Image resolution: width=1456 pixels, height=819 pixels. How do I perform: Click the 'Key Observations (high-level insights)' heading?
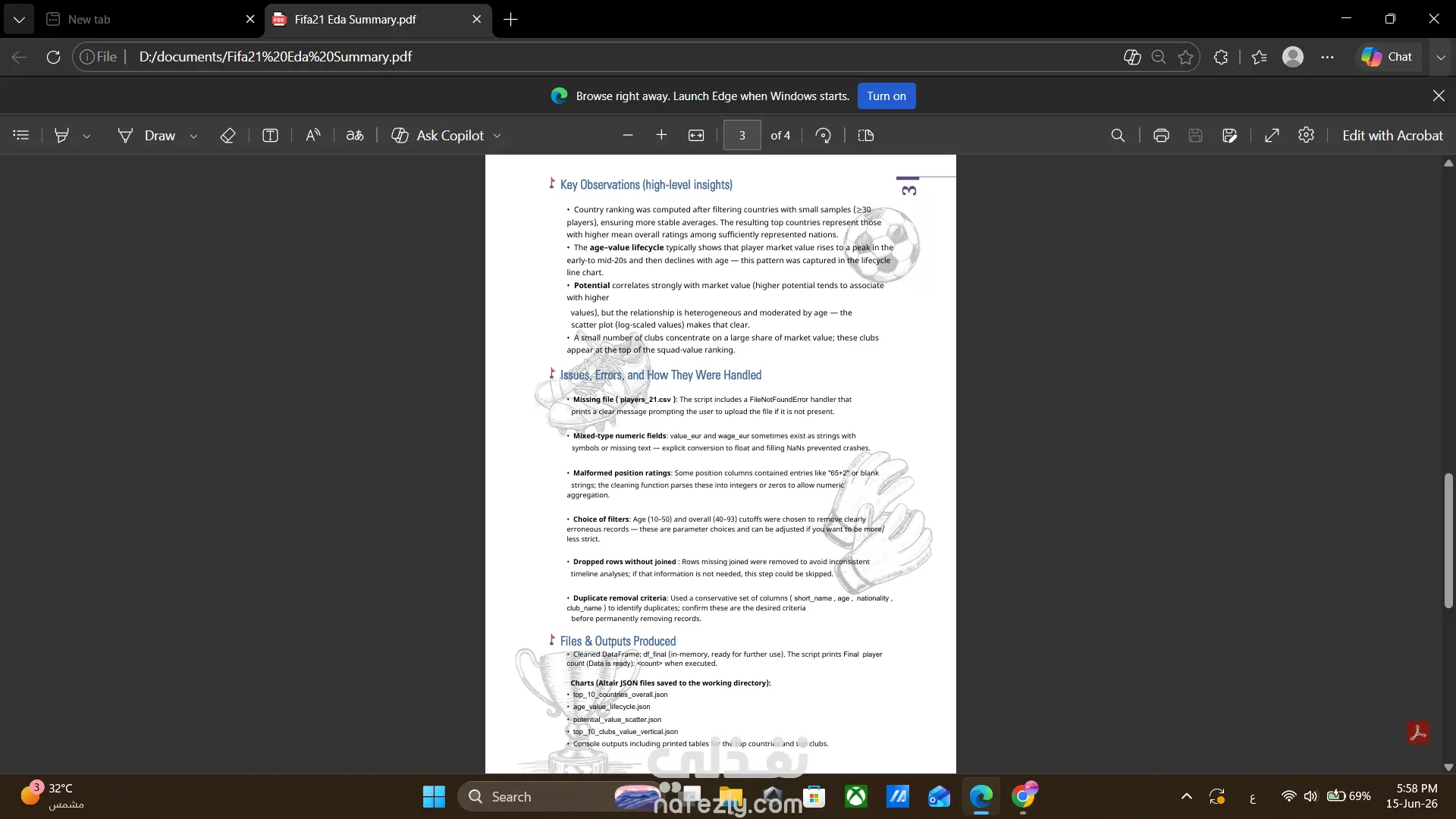click(646, 184)
